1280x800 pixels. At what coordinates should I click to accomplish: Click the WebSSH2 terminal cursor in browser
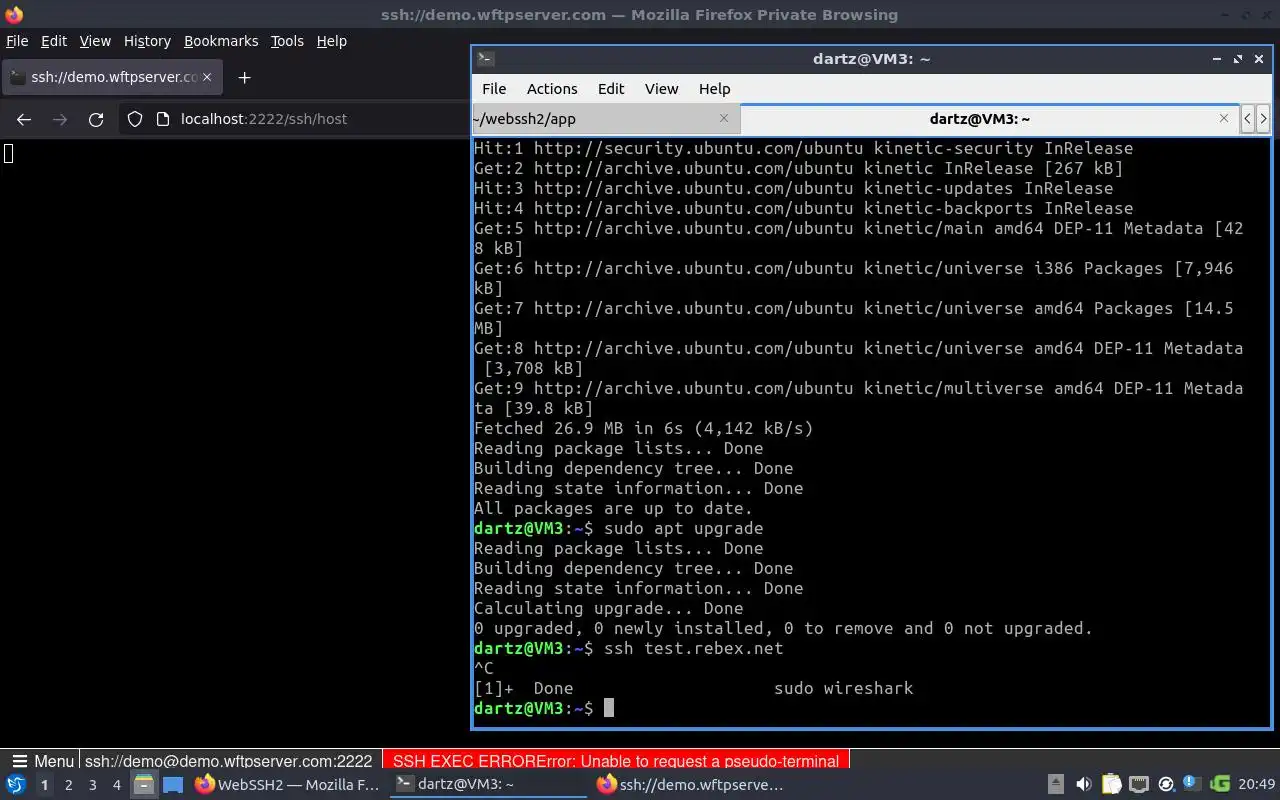[x=8, y=153]
